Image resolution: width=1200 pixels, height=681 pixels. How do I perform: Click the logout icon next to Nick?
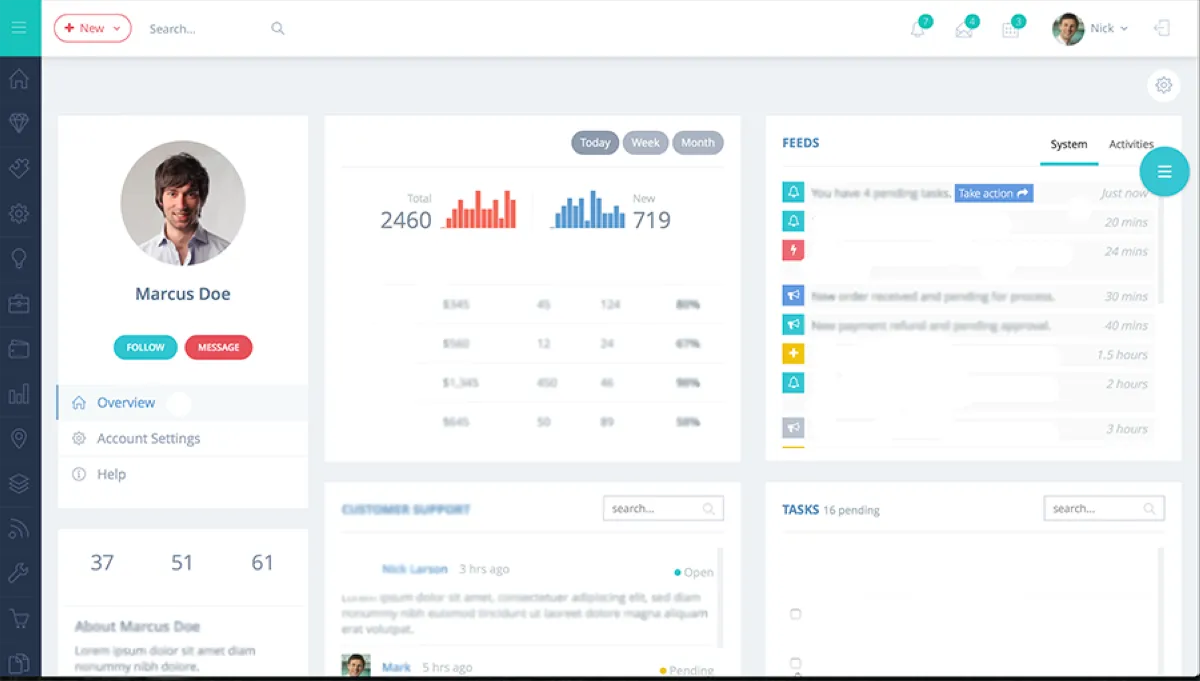[1162, 28]
